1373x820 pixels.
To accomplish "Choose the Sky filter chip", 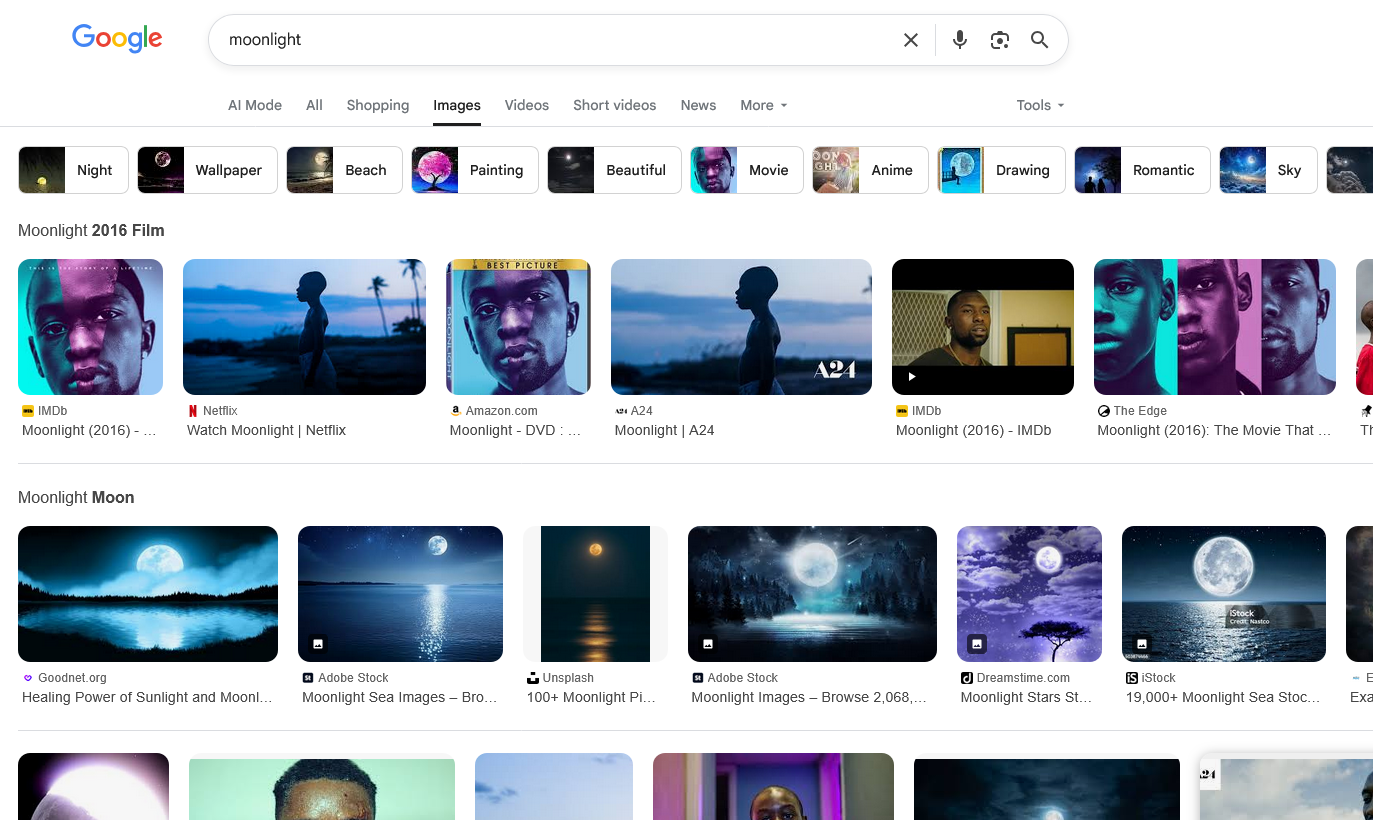I will pyautogui.click(x=1268, y=170).
